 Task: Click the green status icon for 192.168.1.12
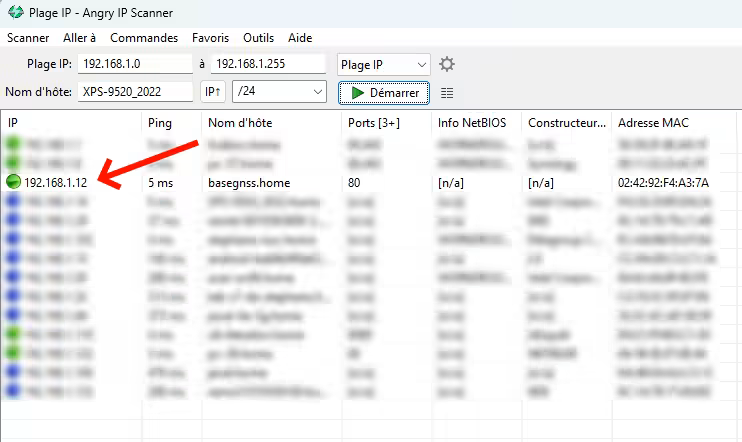pos(13,182)
